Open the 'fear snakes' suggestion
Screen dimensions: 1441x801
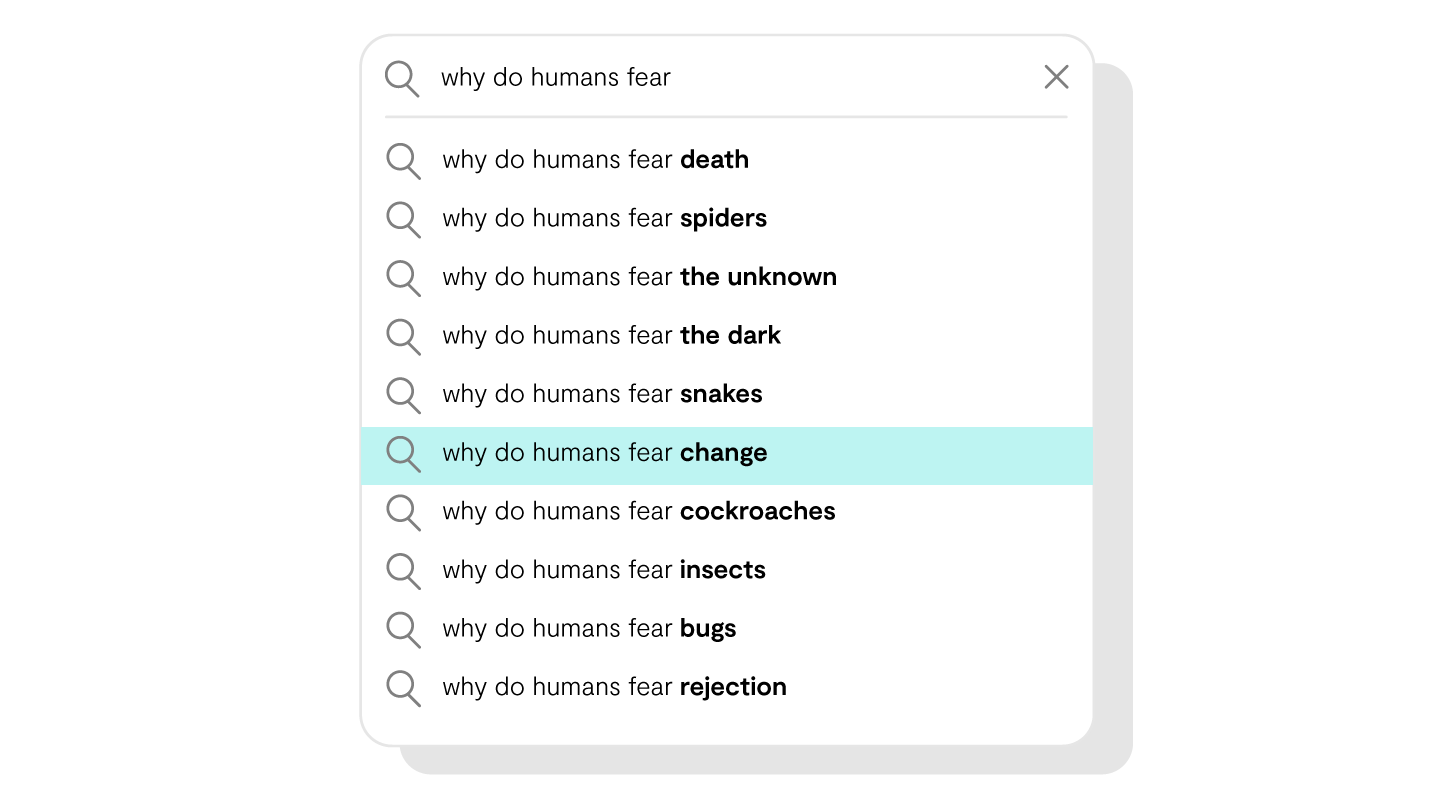click(x=602, y=394)
